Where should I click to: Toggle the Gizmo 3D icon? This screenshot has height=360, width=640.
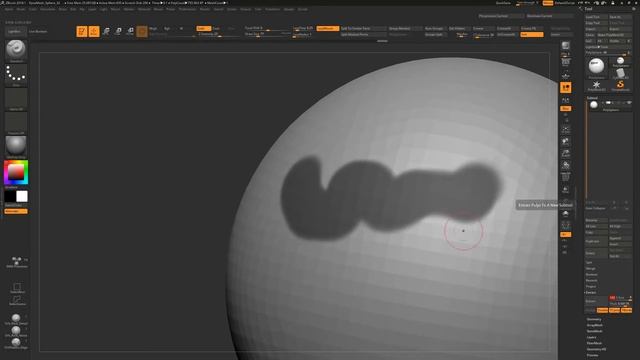[x=142, y=31]
